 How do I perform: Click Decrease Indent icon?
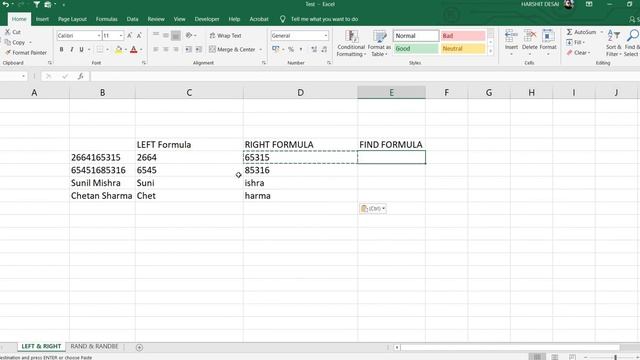pyautogui.click(x=188, y=49)
